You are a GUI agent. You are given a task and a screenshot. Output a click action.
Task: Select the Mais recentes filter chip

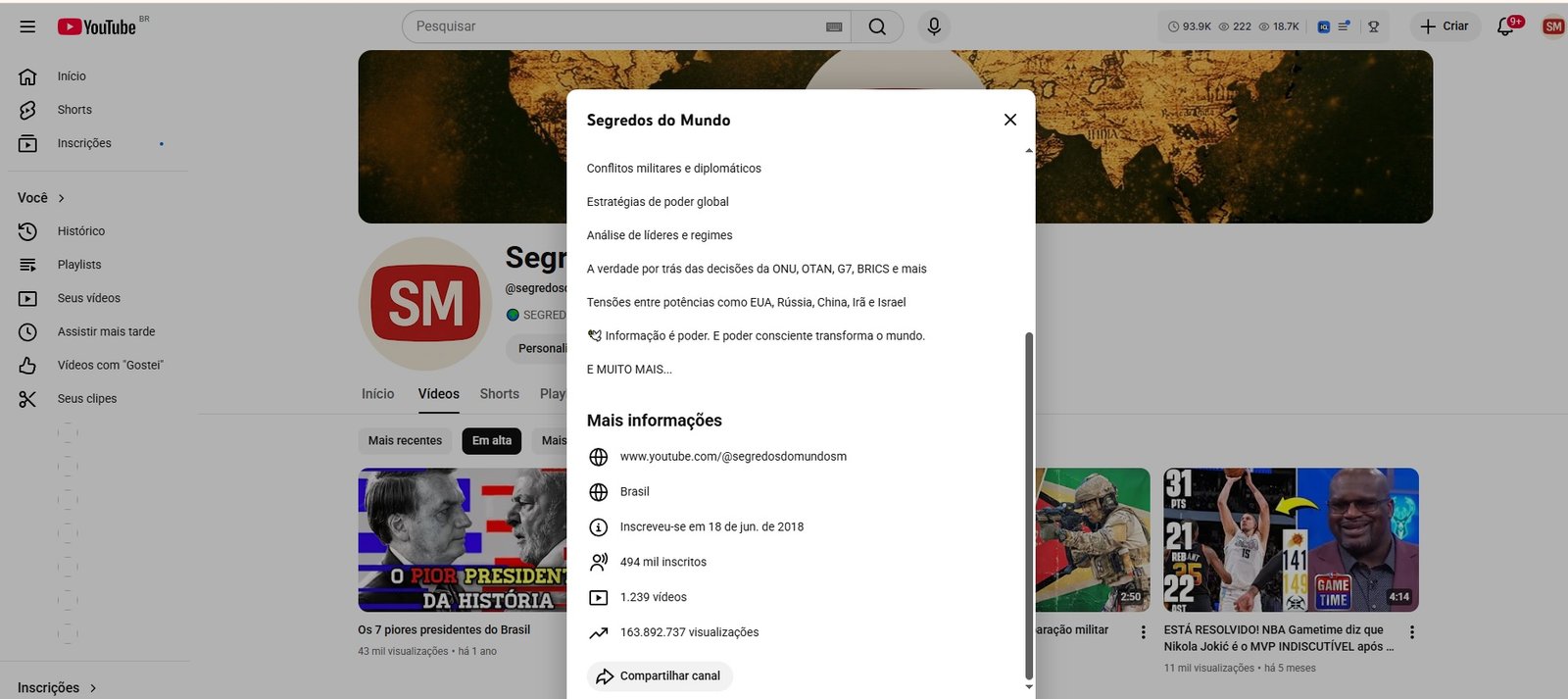(x=405, y=441)
